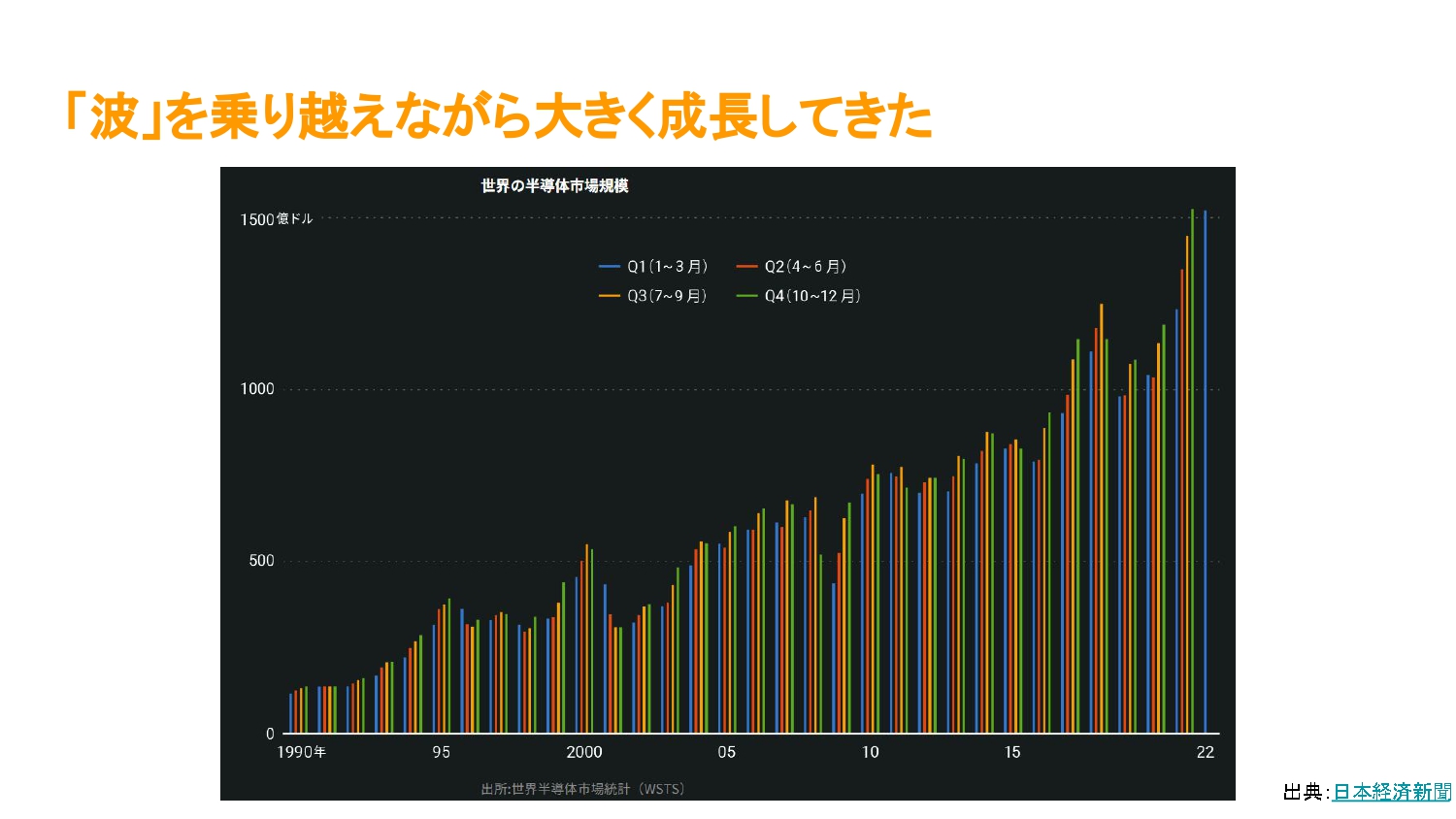Viewport: 1456px width, 819px height.
Task: Click the 2000 x-axis label
Action: pyautogui.click(x=584, y=752)
